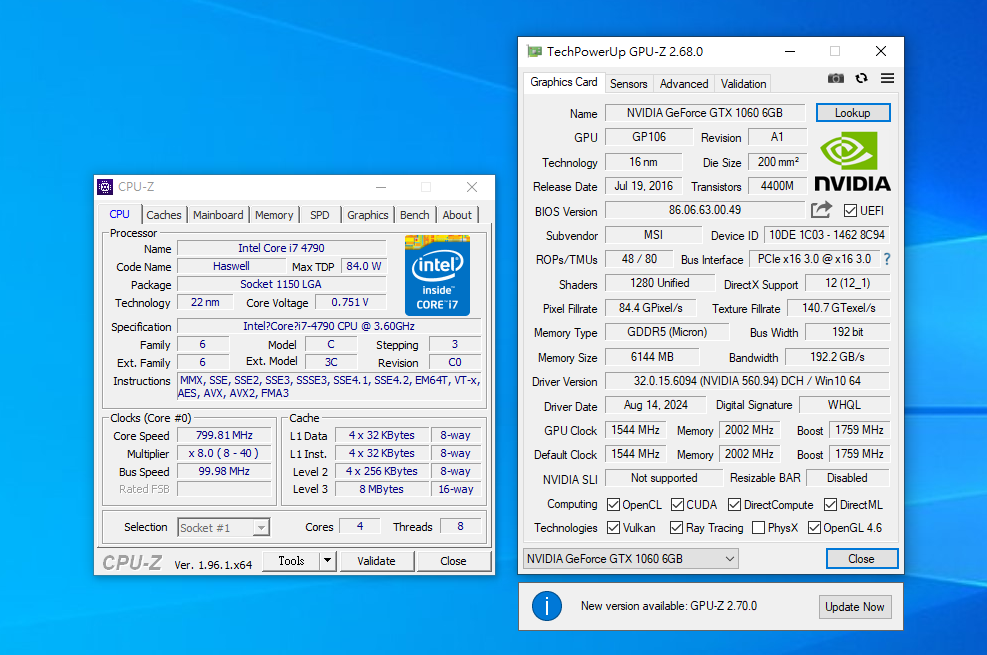Click the GPU-Z title bar app icon

click(x=534, y=52)
